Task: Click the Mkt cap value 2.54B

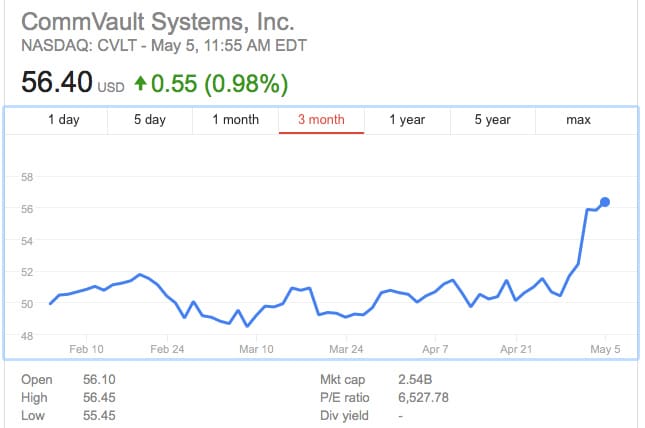Action: pyautogui.click(x=415, y=379)
